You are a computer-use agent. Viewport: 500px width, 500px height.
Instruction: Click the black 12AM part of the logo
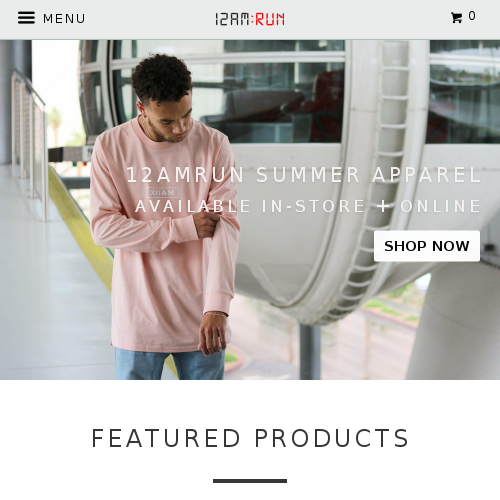click(x=232, y=19)
